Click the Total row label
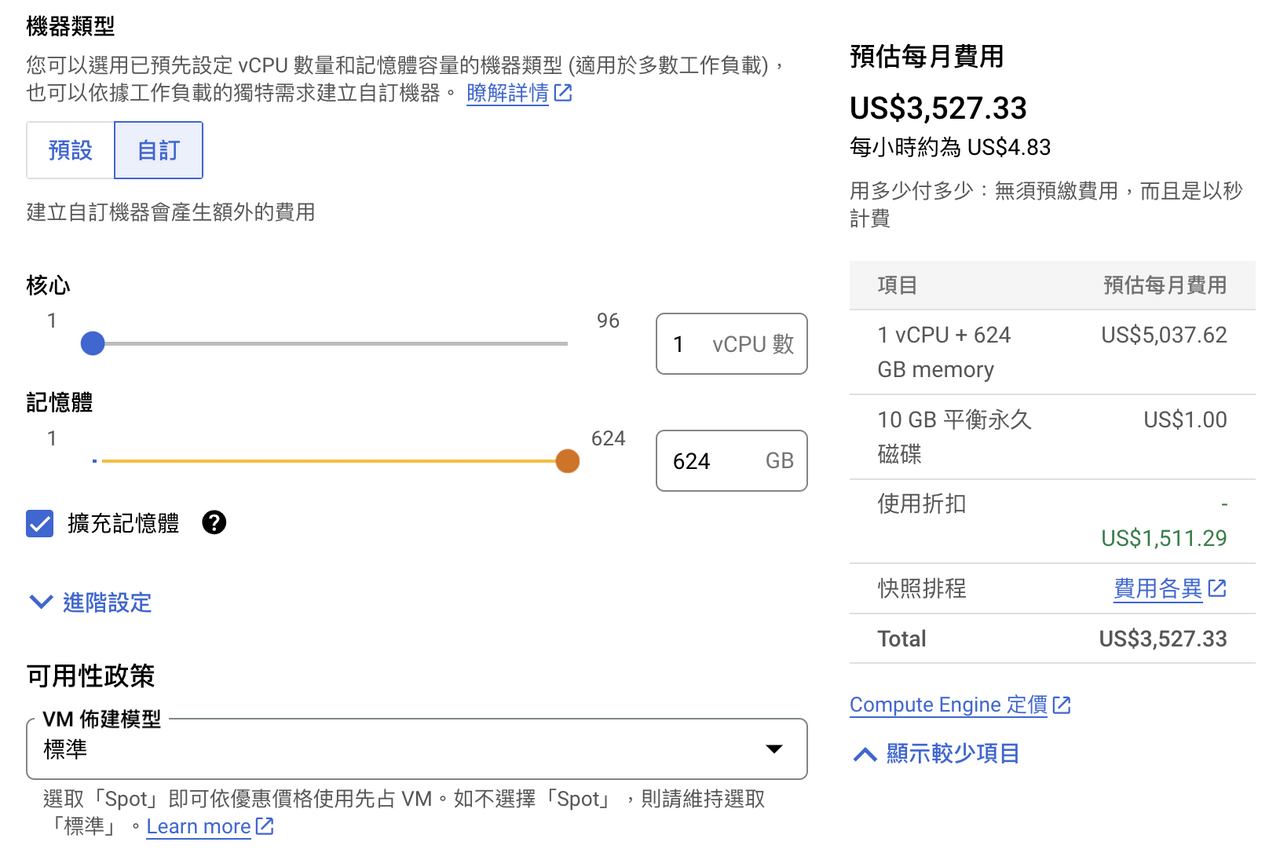Image resolution: width=1280 pixels, height=861 pixels. click(x=902, y=639)
